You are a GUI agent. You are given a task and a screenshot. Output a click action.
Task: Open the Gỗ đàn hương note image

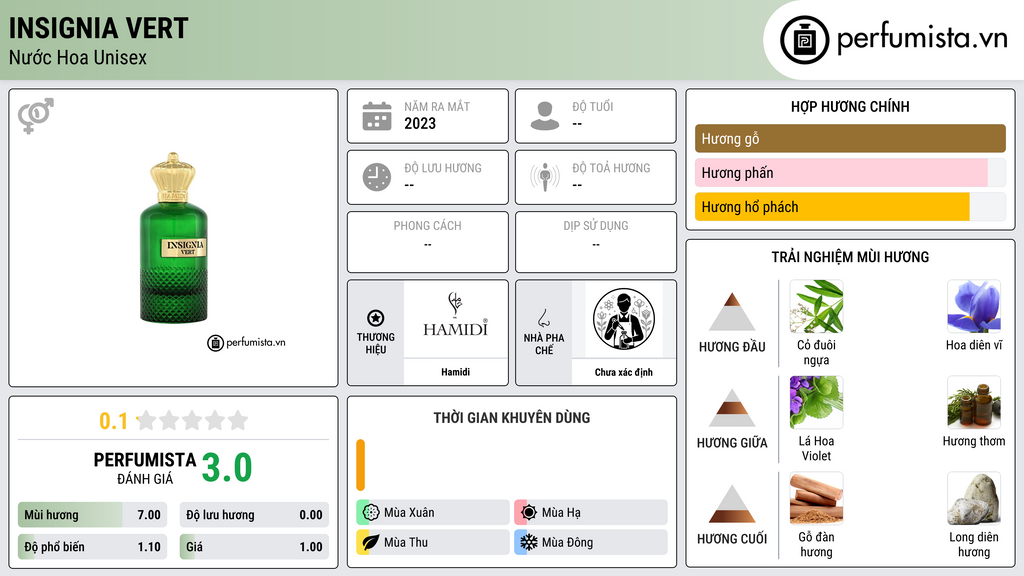816,498
